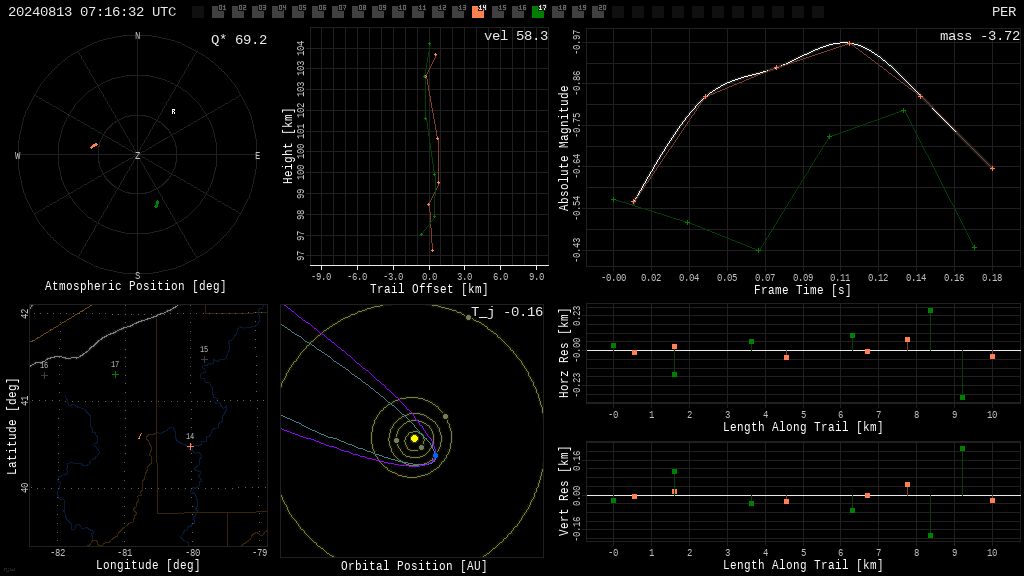The image size is (1024, 576).
Task: Click station 17 green cross marker on map
Action: point(116,375)
